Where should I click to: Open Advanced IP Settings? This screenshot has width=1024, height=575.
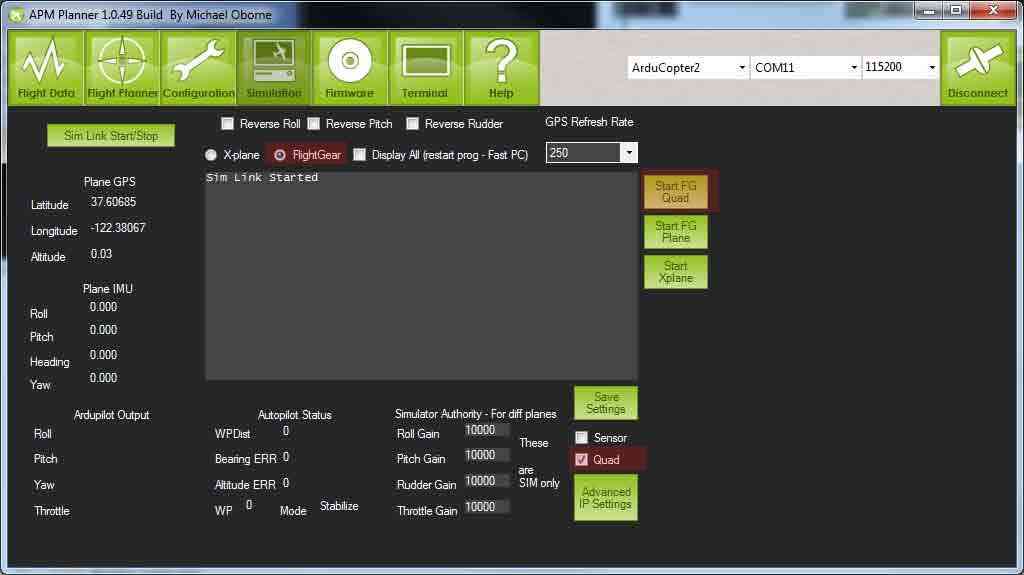tap(605, 498)
